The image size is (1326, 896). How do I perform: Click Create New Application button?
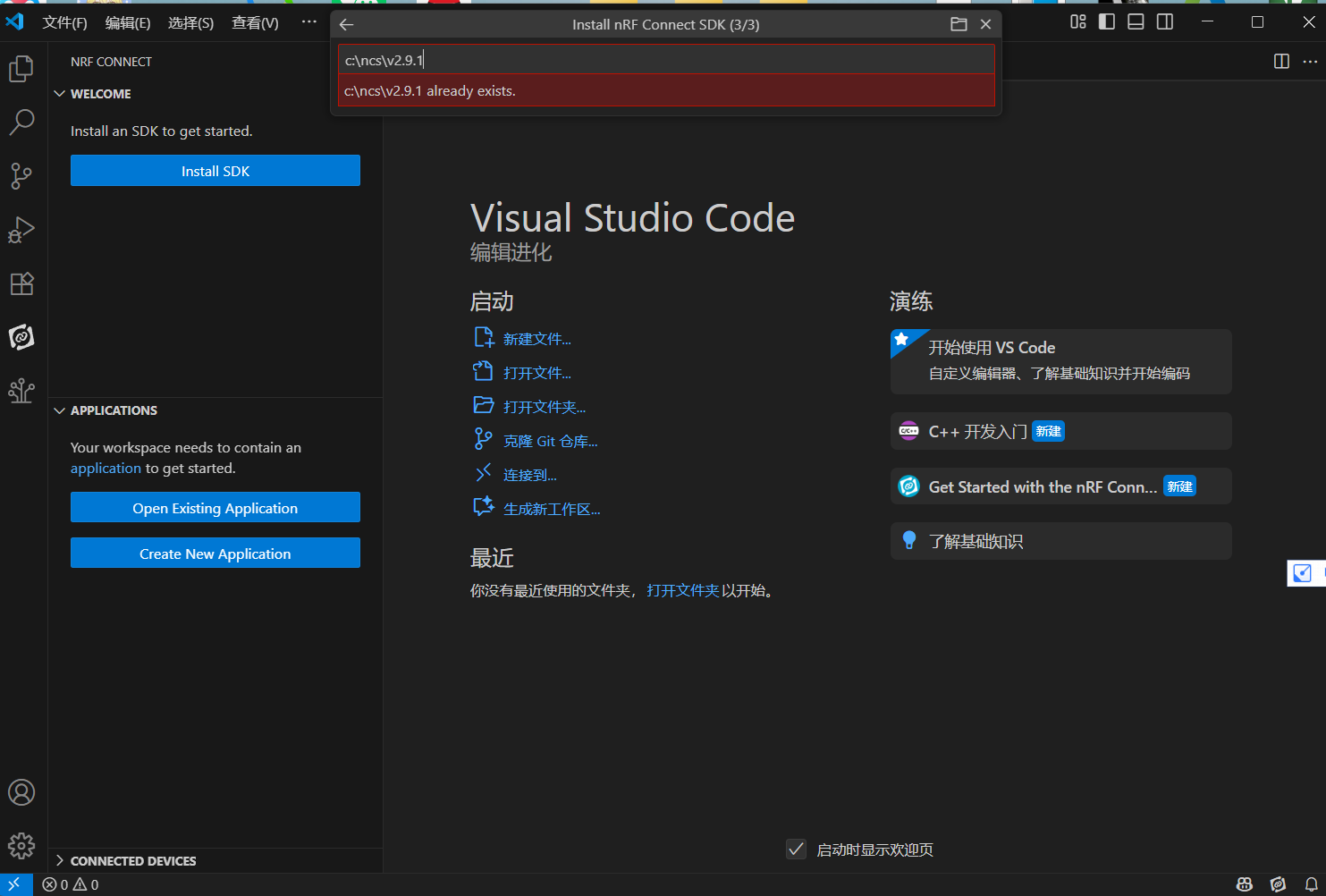(x=215, y=554)
